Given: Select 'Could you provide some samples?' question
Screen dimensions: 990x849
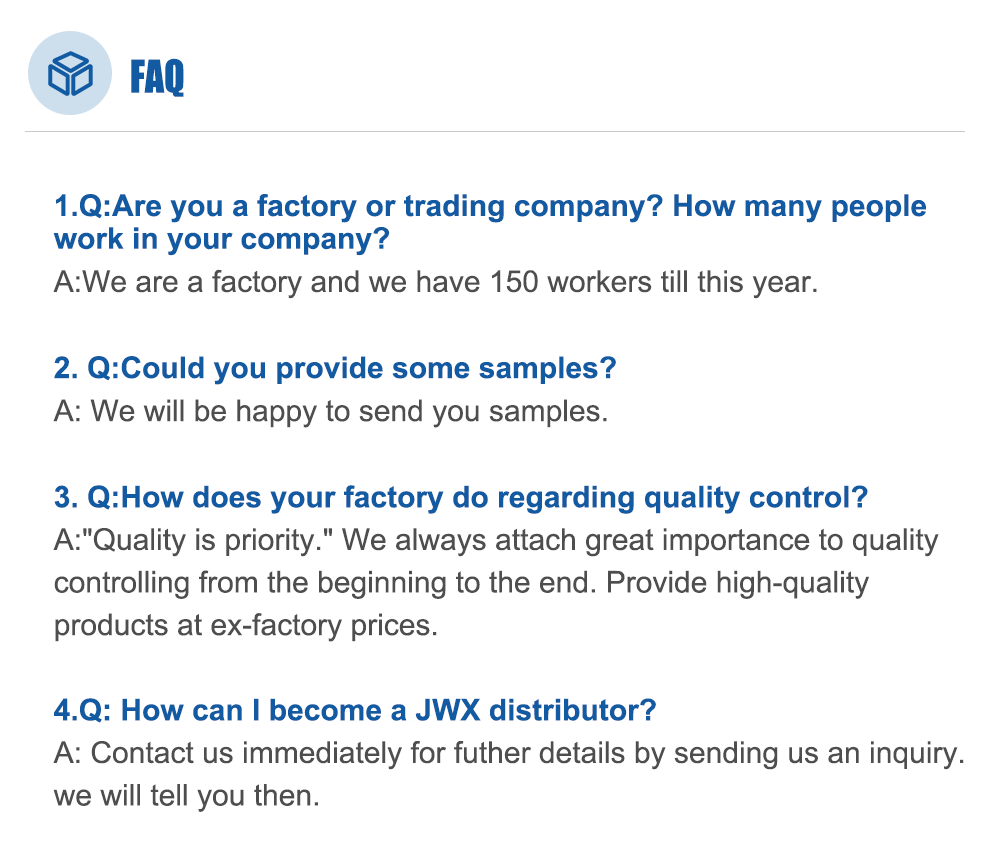Looking at the screenshot, I should [x=335, y=368].
